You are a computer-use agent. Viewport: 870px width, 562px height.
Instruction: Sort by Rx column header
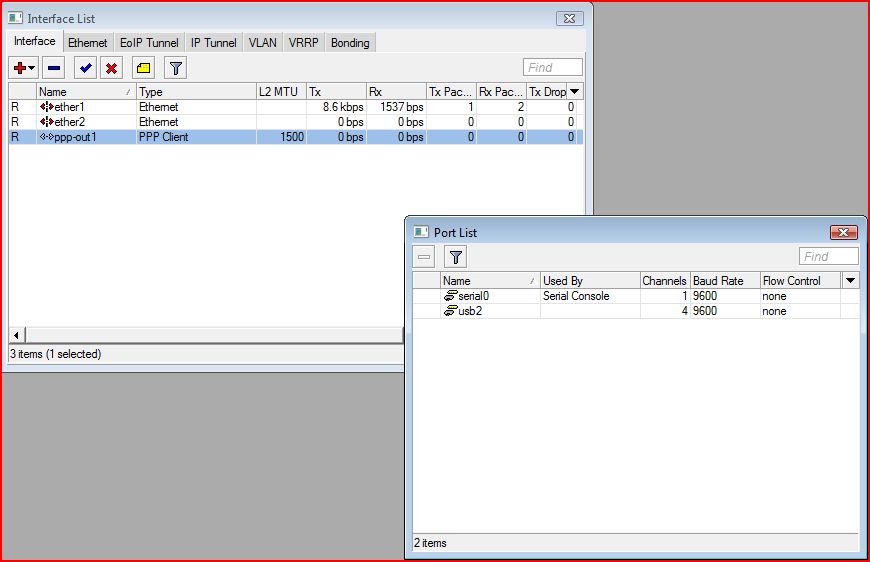click(396, 92)
